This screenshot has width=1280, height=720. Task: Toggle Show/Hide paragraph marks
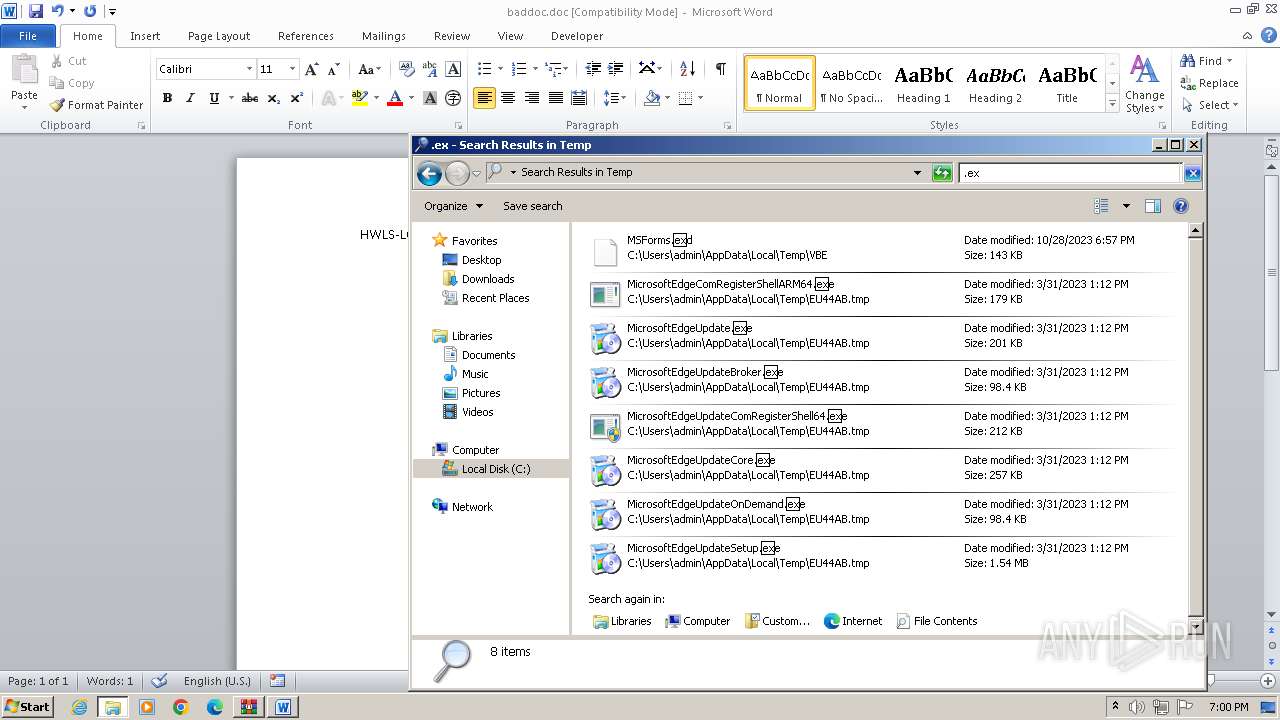coord(720,69)
